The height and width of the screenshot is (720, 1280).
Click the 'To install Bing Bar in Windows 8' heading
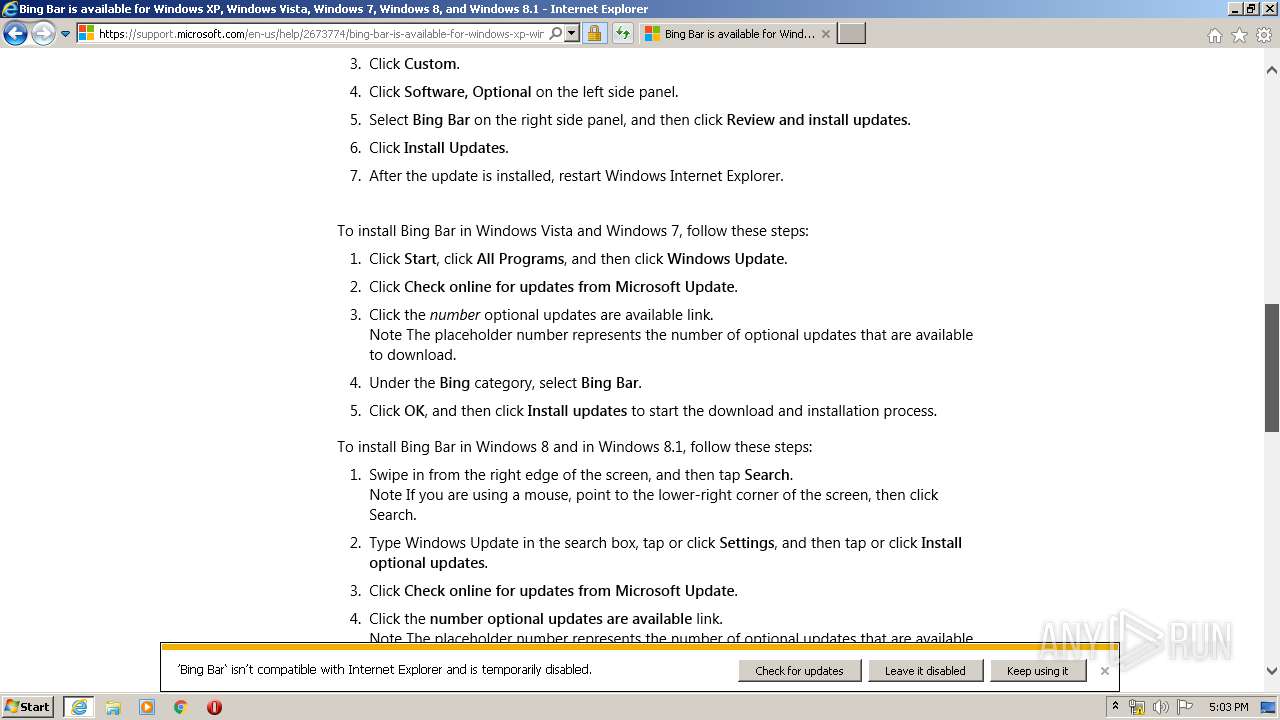[574, 447]
